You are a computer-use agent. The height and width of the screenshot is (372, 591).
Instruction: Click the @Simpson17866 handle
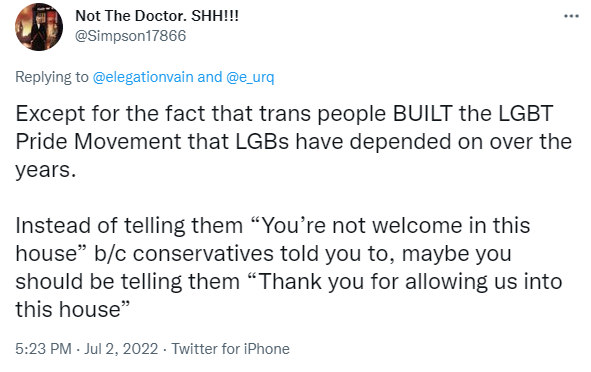(x=130, y=36)
